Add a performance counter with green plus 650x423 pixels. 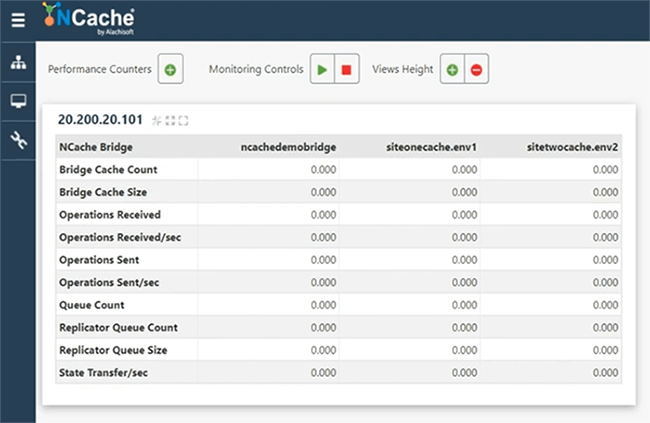[170, 69]
